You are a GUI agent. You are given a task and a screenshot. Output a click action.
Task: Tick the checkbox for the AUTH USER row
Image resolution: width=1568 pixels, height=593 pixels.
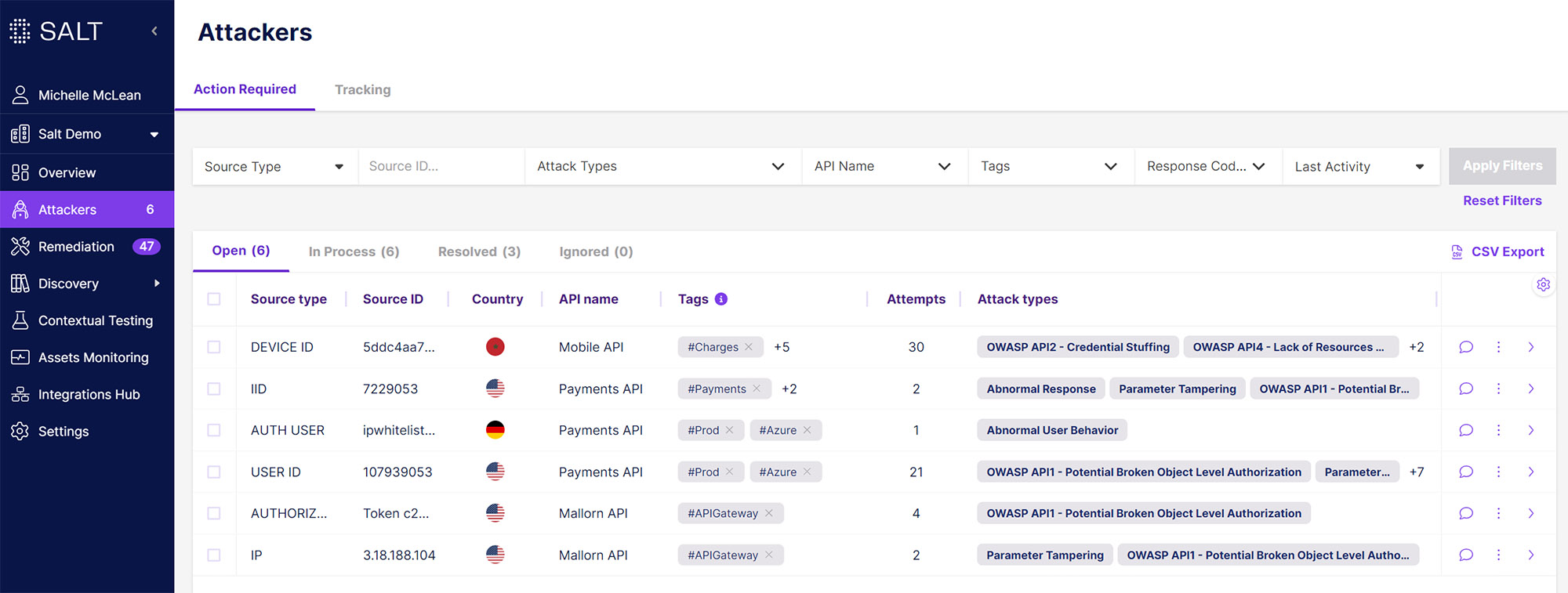(x=214, y=430)
